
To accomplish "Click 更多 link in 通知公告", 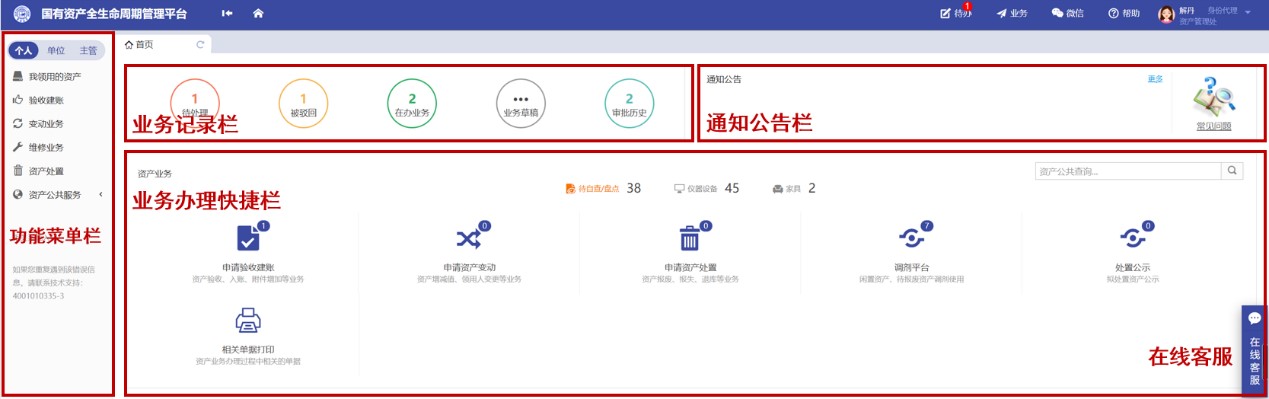I will tap(1155, 79).
